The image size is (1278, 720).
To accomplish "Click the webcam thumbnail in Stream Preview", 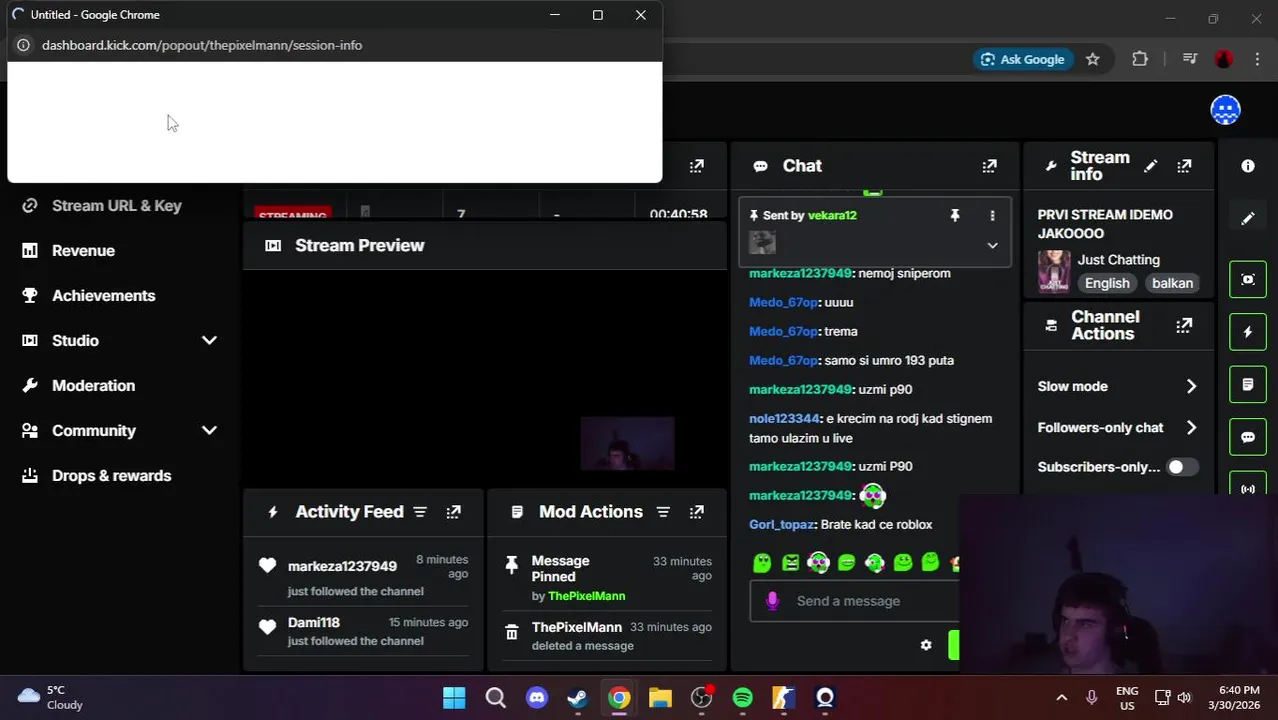I will coord(627,443).
